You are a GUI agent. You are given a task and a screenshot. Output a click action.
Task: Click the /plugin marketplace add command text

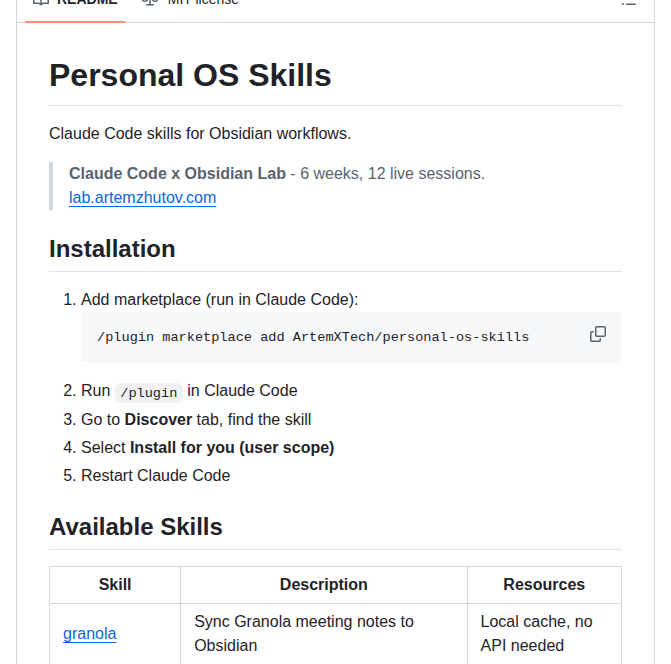(x=313, y=337)
